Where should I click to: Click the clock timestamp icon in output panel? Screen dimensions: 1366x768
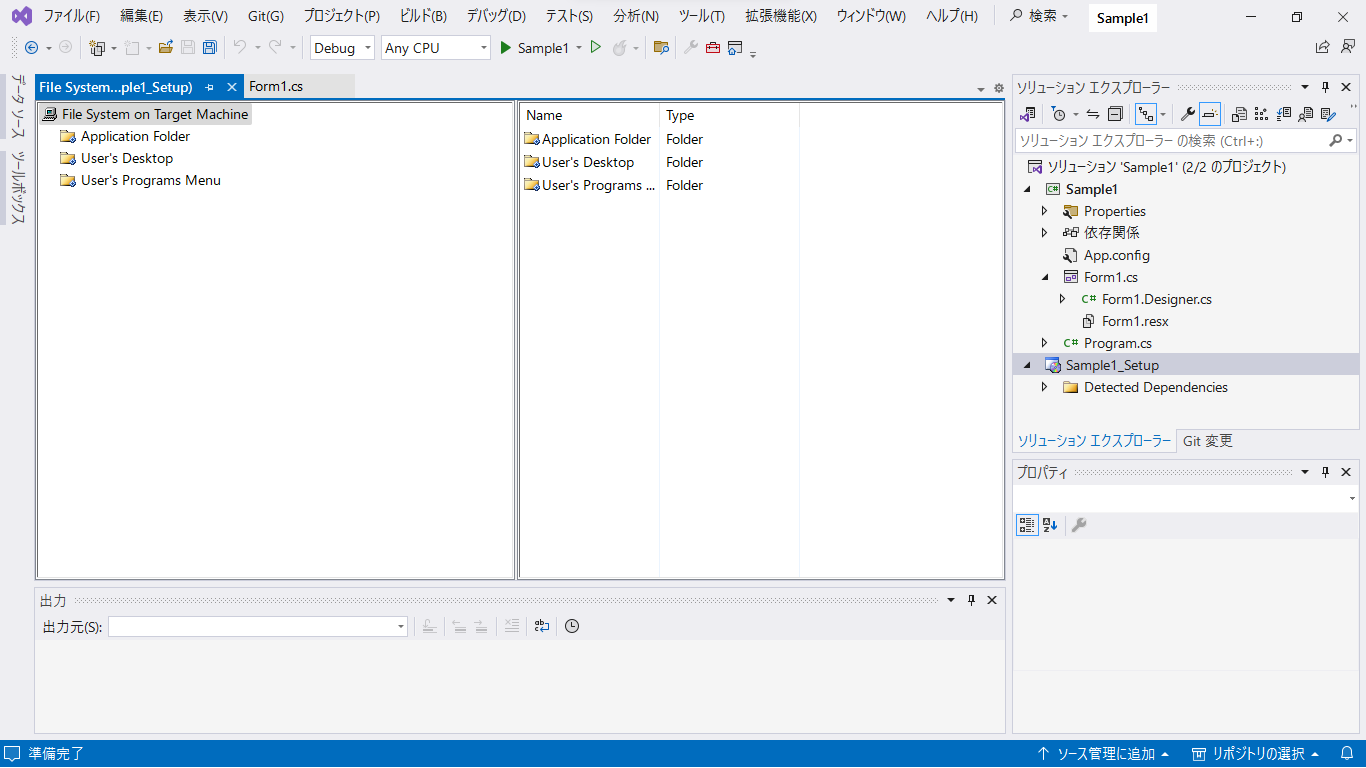click(572, 627)
